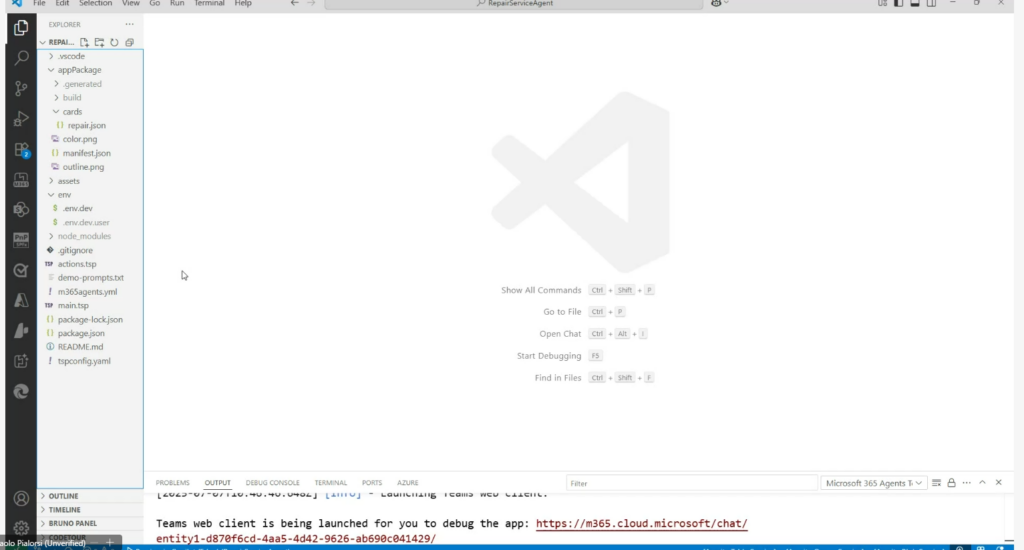Open the Microsoft 365 Agents Toolkit icon
The height and width of the screenshot is (550, 1024).
click(x=21, y=180)
